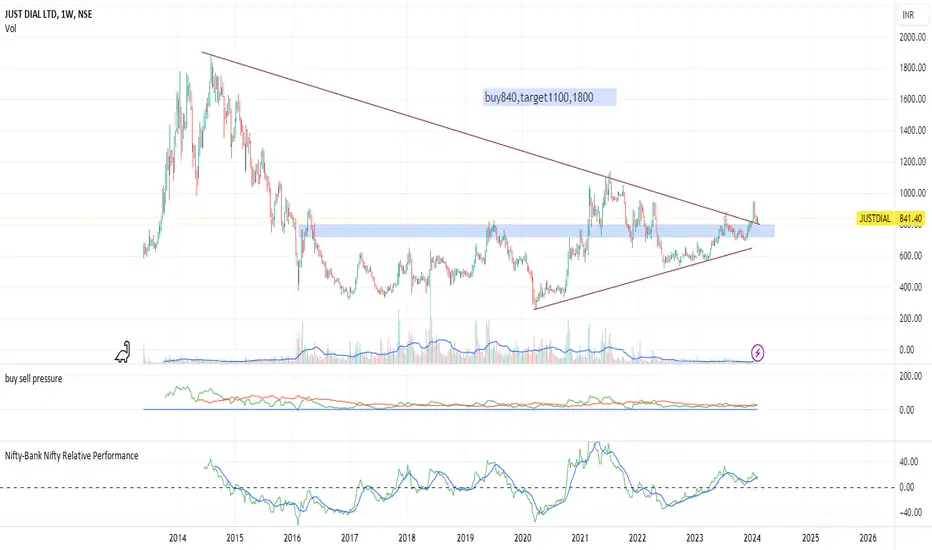This screenshot has height=550, width=932.
Task: Click the JUSTDIAL yellow price label
Action: 875,219
